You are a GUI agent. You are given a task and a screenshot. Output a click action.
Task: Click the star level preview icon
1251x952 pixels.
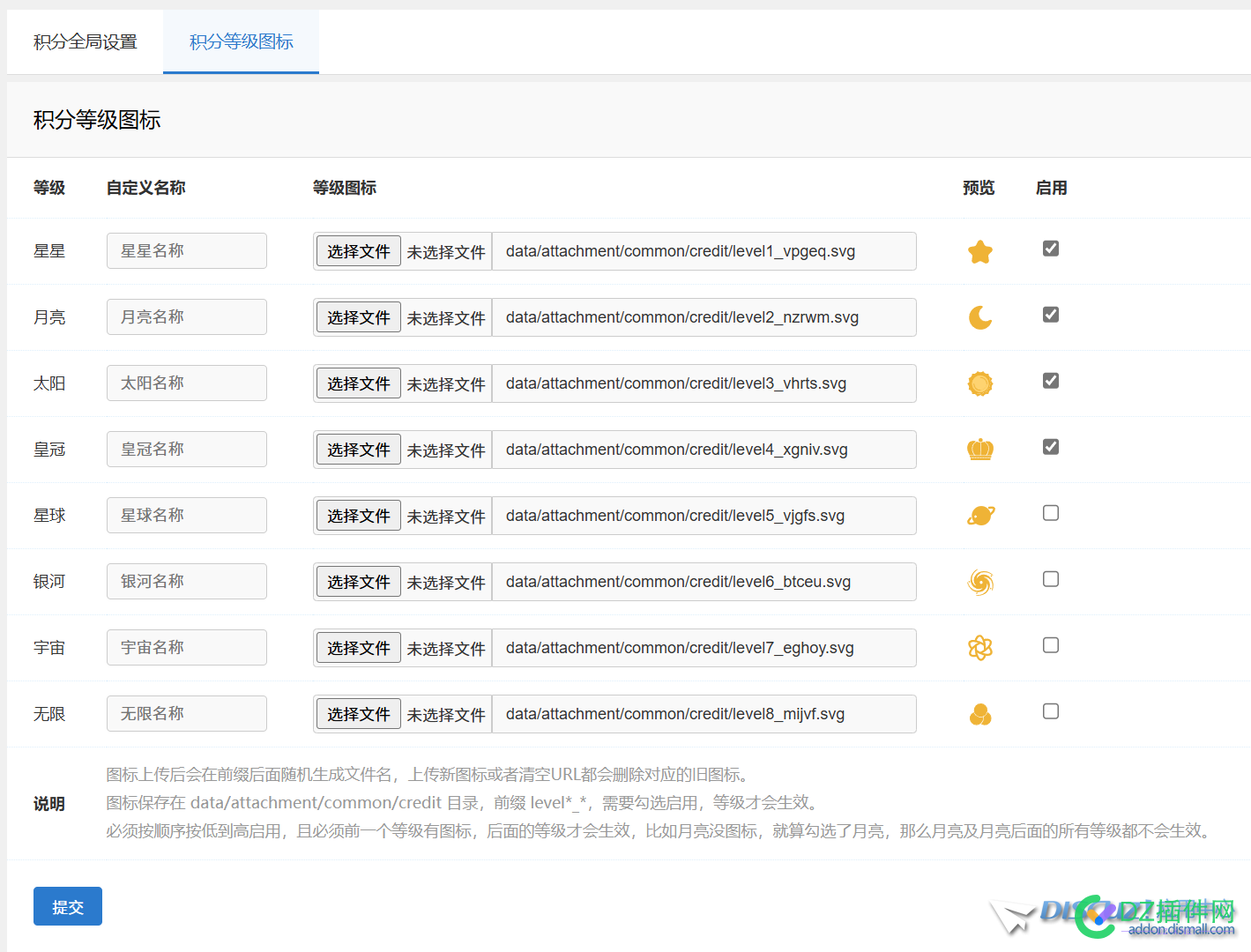pyautogui.click(x=979, y=252)
